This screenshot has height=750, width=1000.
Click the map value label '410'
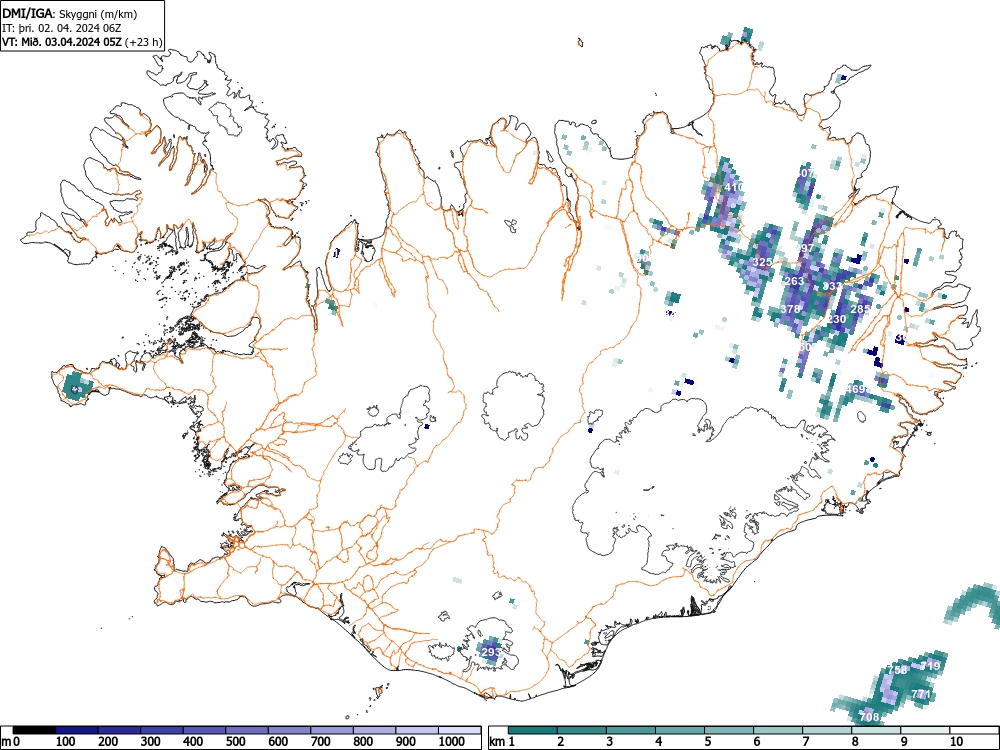click(x=734, y=188)
